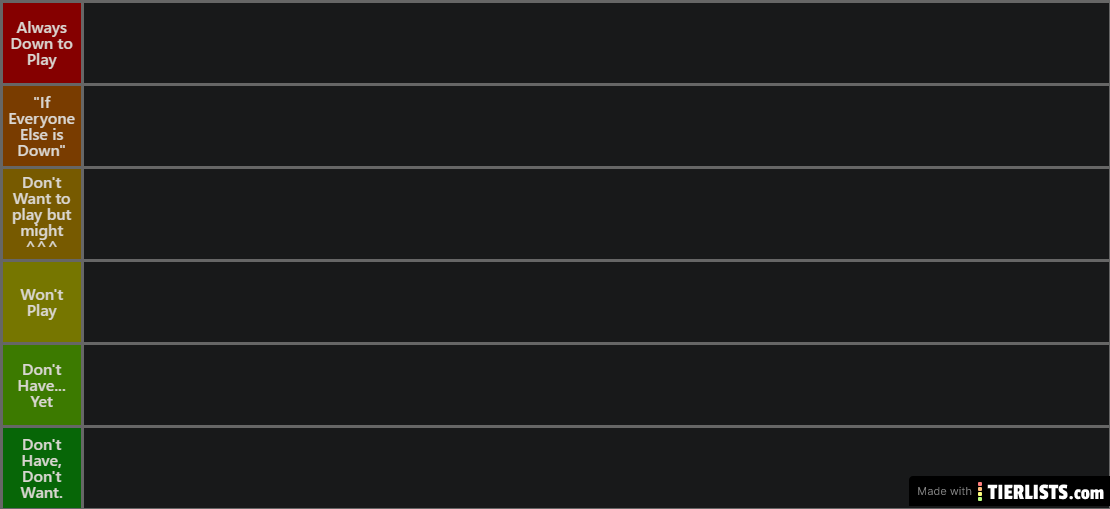Click the TIERLISTS.com colored bars logo icon
Image resolution: width=1110 pixels, height=509 pixels.
click(980, 491)
